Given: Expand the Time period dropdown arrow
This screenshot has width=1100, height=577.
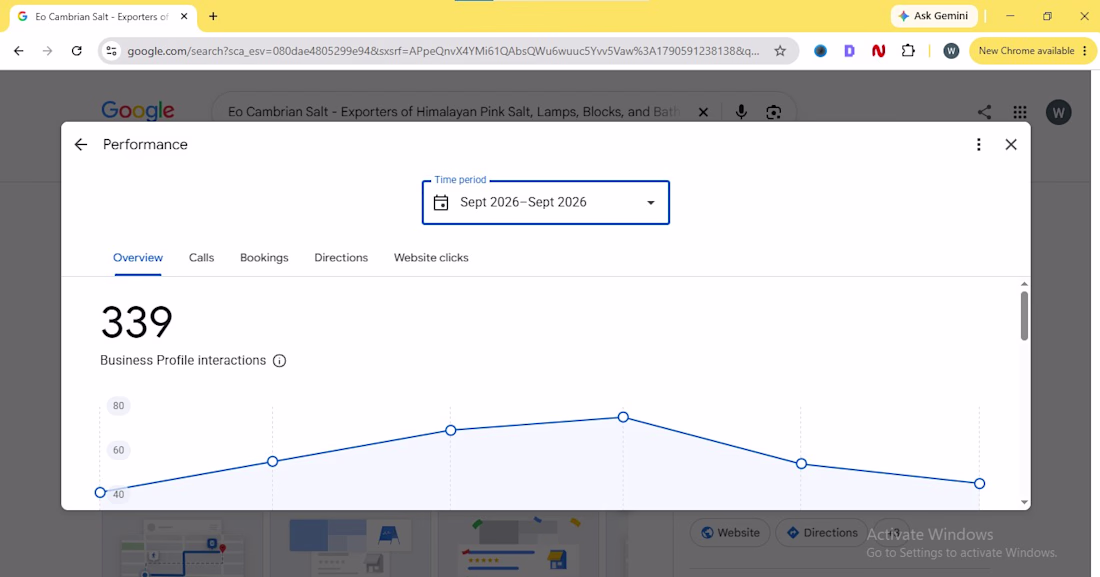Looking at the screenshot, I should 651,203.
